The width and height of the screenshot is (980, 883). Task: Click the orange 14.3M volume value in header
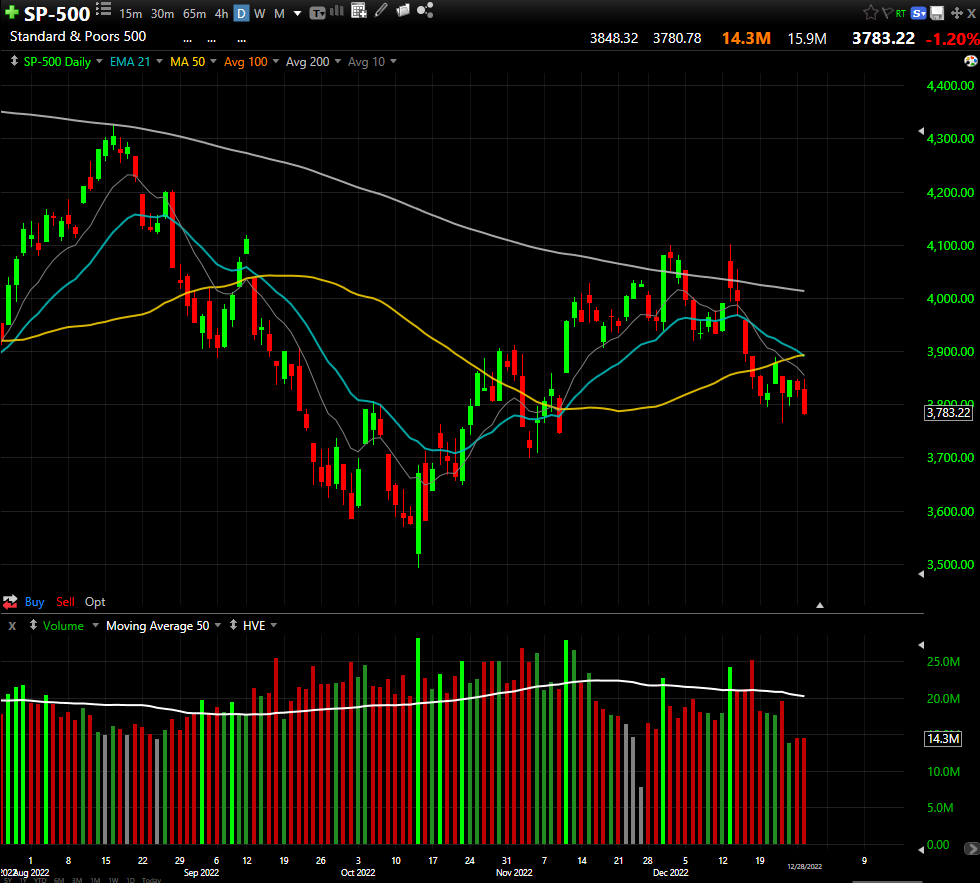[x=746, y=39]
